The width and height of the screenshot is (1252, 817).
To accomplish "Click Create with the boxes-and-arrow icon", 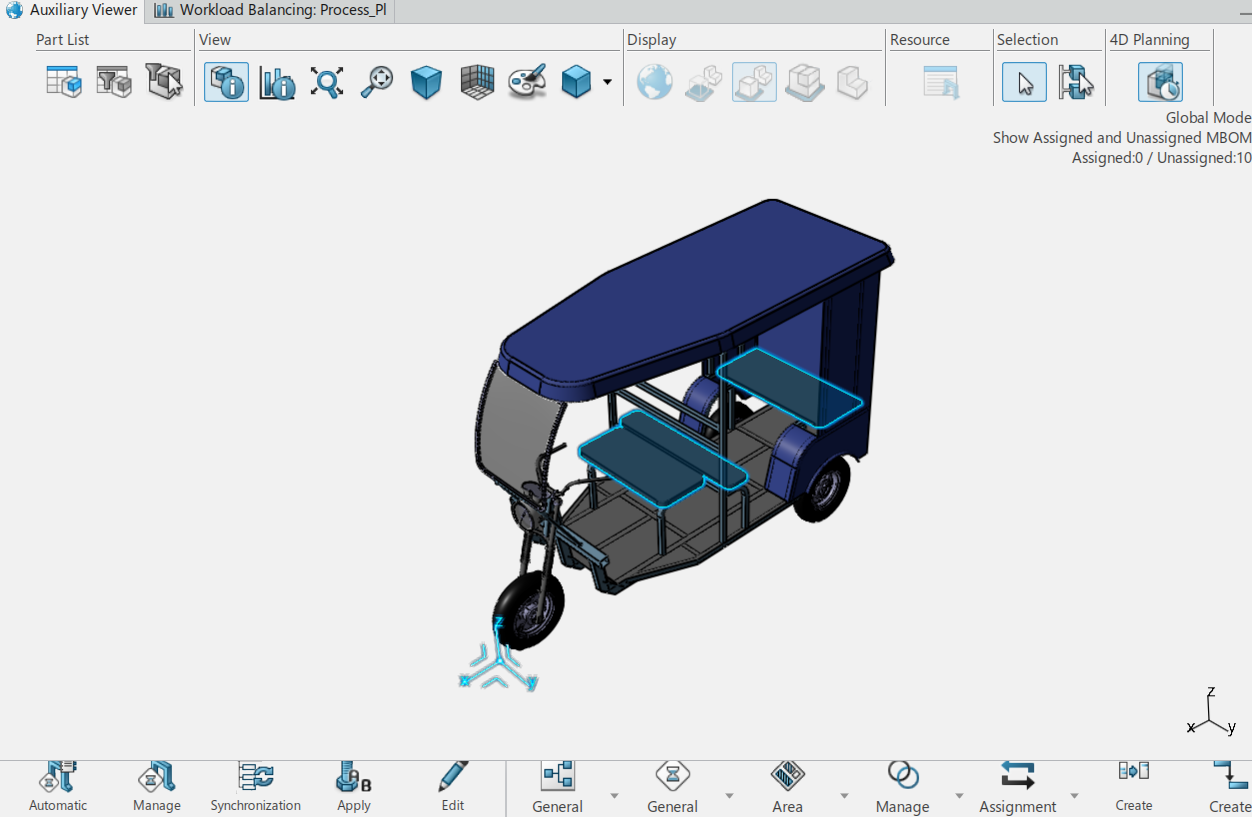I will 1134,788.
